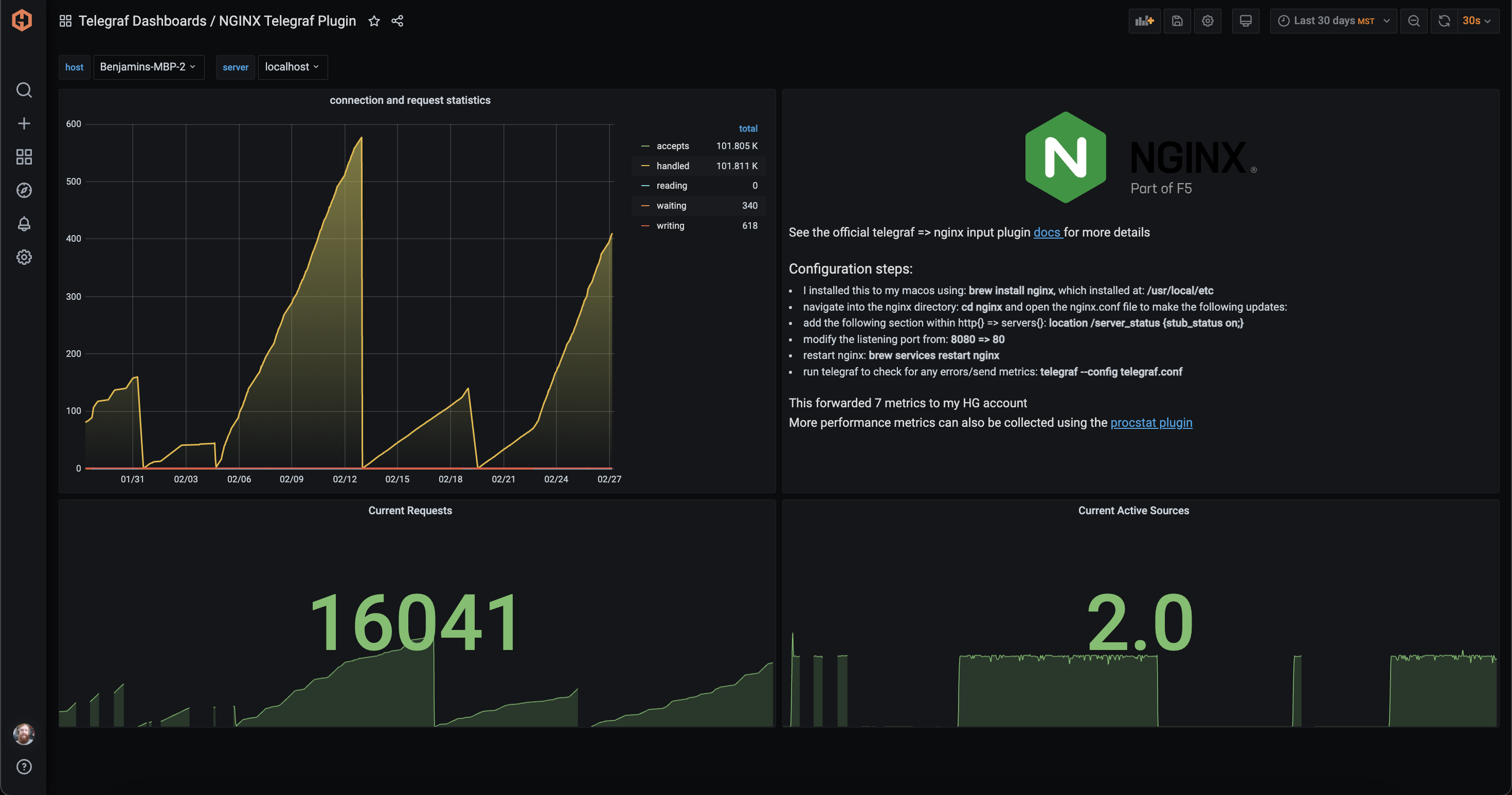The image size is (1512, 795).
Task: Share the NGINX dashboard
Action: pyautogui.click(x=397, y=21)
